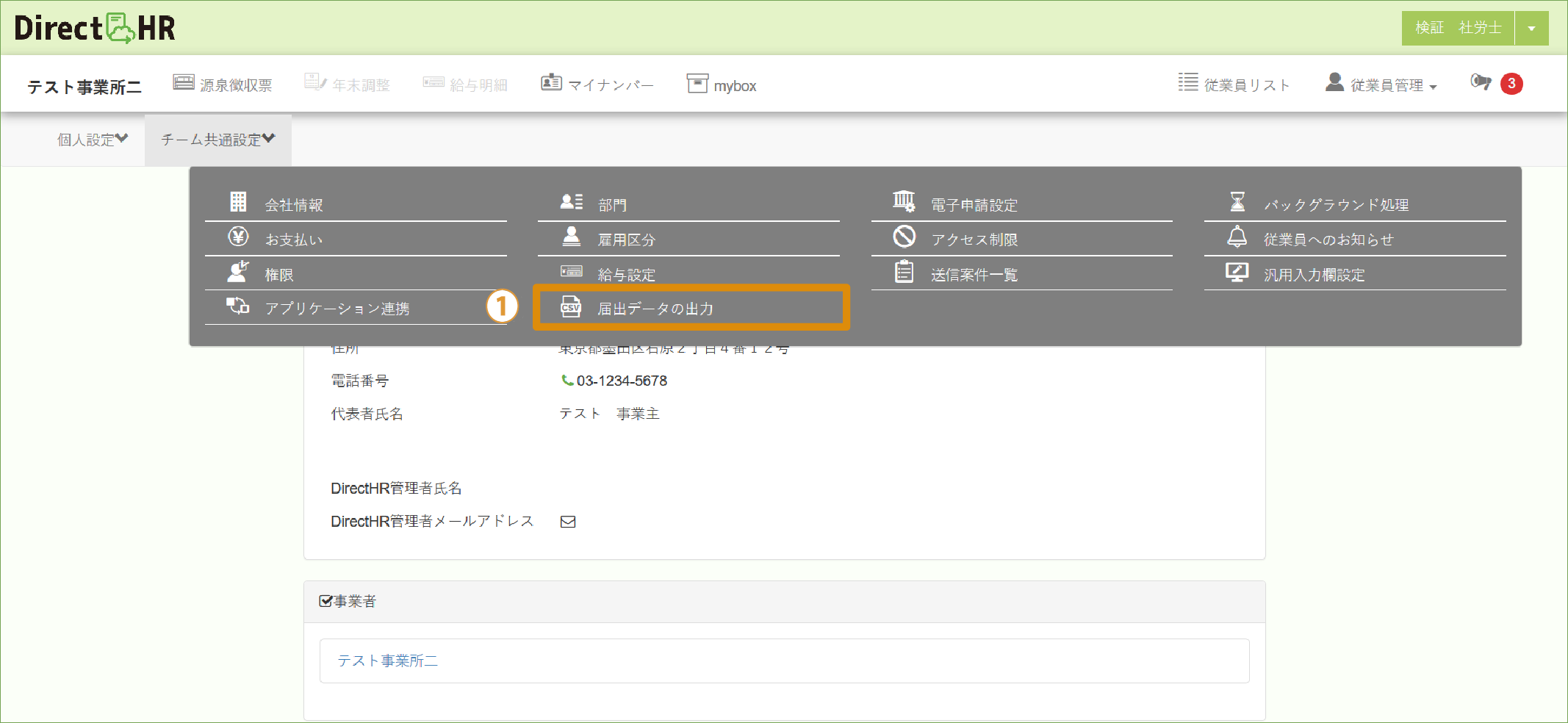Expand the 個人設定 dropdown

pos(93,140)
